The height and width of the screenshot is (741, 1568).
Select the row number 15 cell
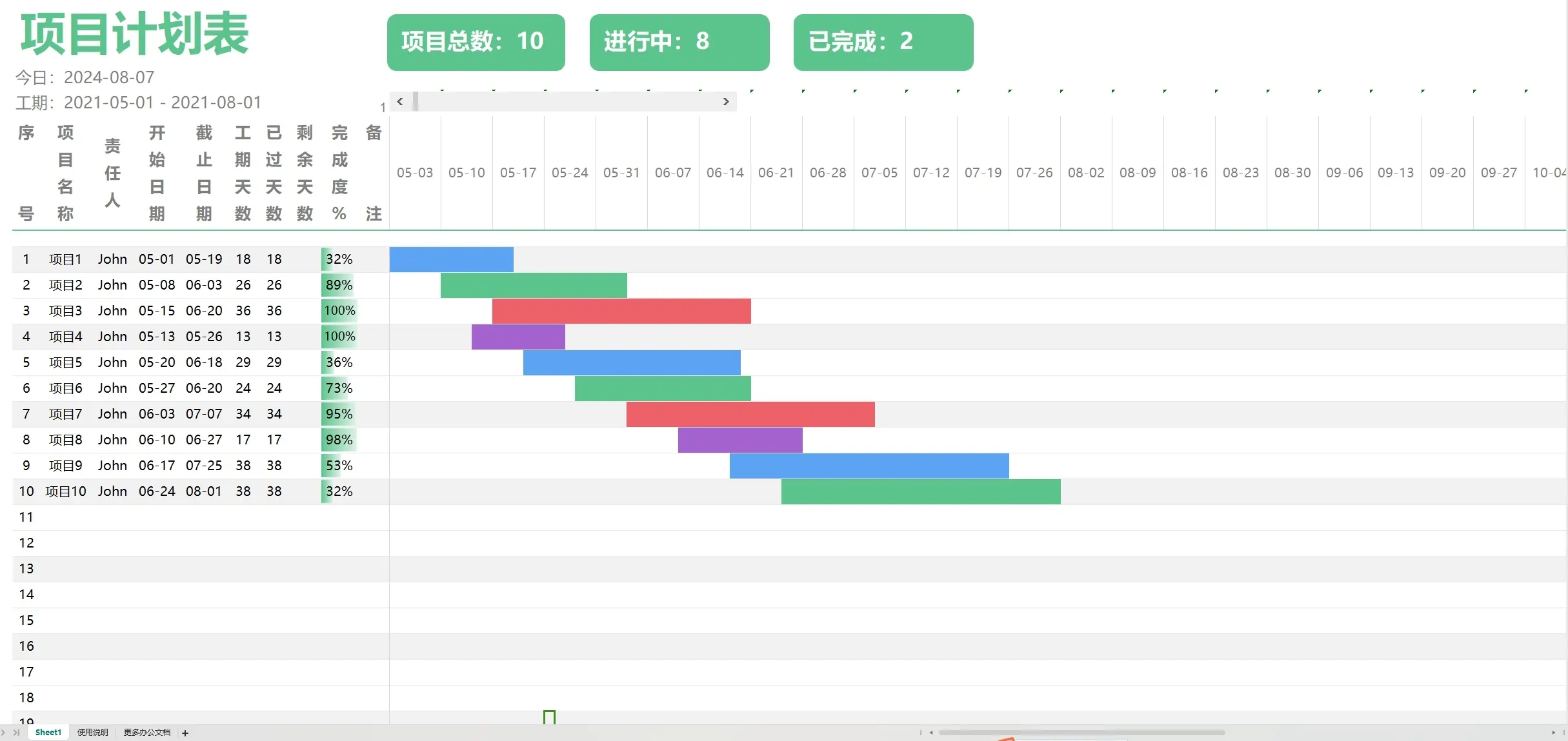coord(26,620)
